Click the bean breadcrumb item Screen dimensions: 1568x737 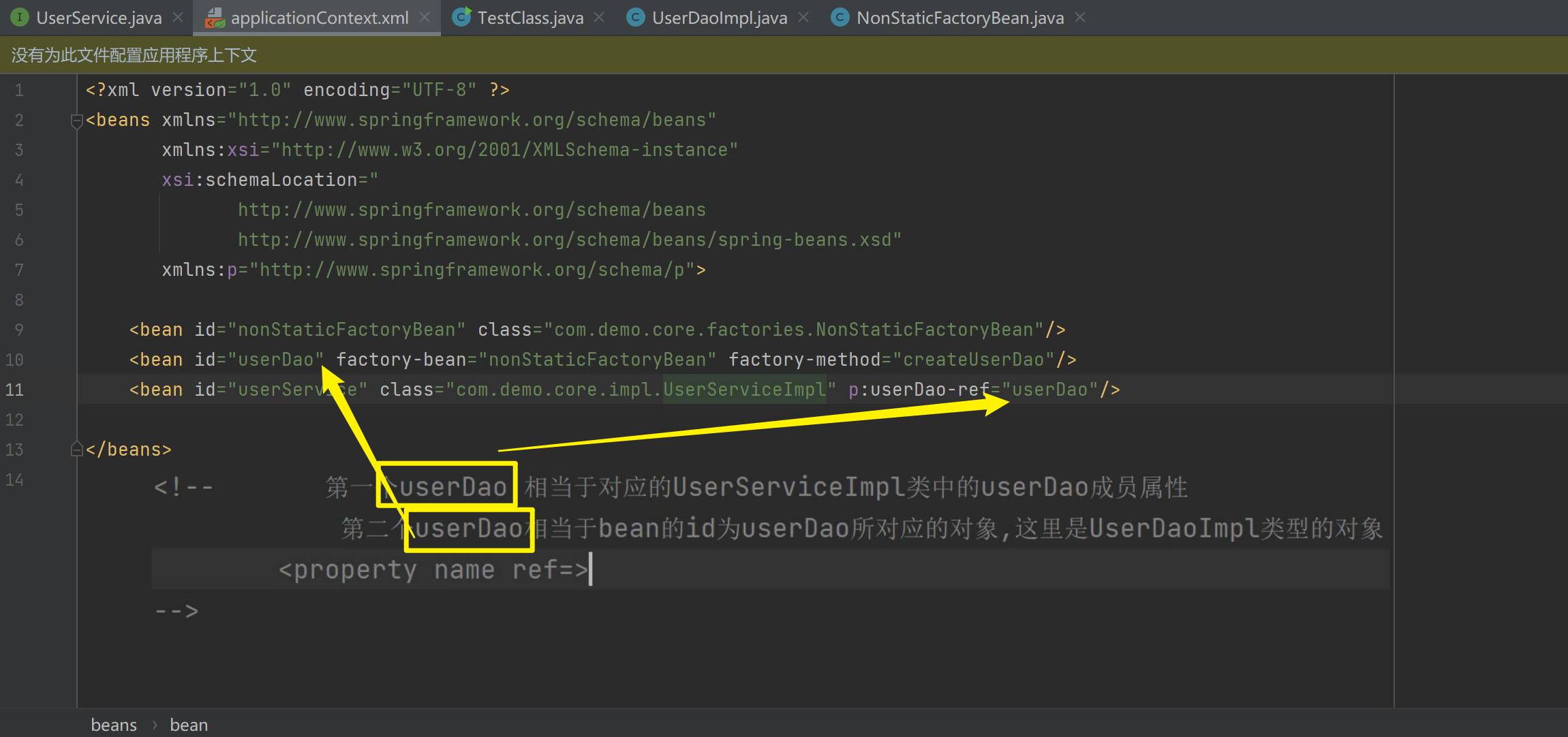(189, 725)
